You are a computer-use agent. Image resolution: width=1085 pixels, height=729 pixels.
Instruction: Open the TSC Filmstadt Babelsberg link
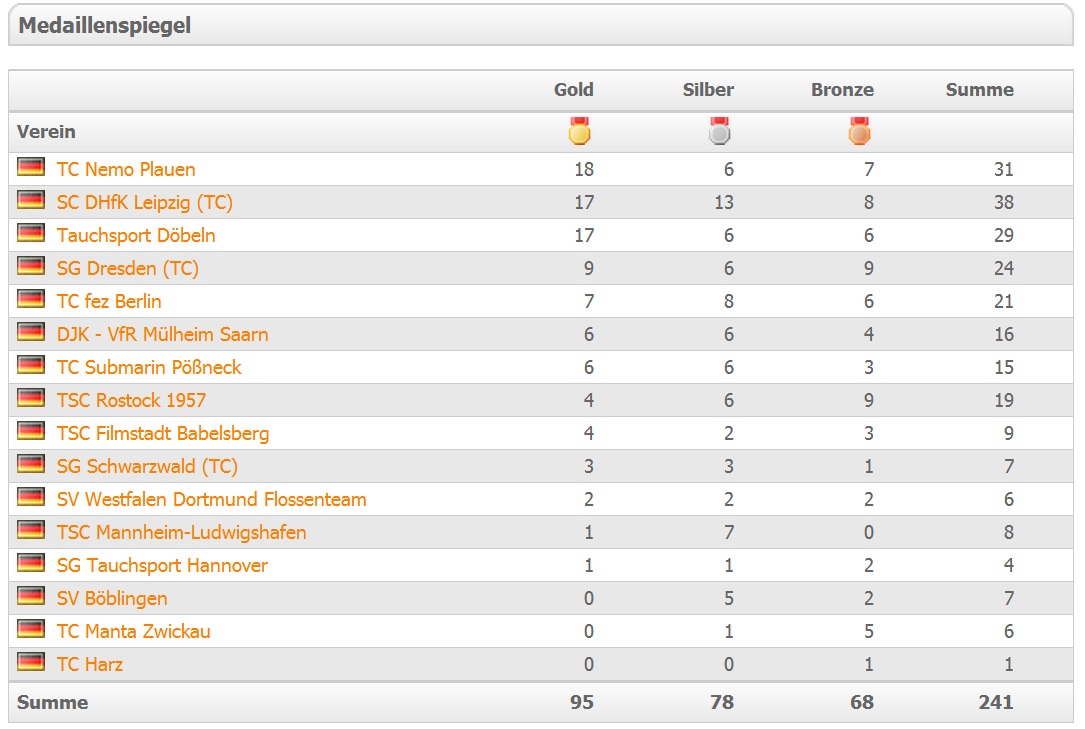[x=163, y=433]
